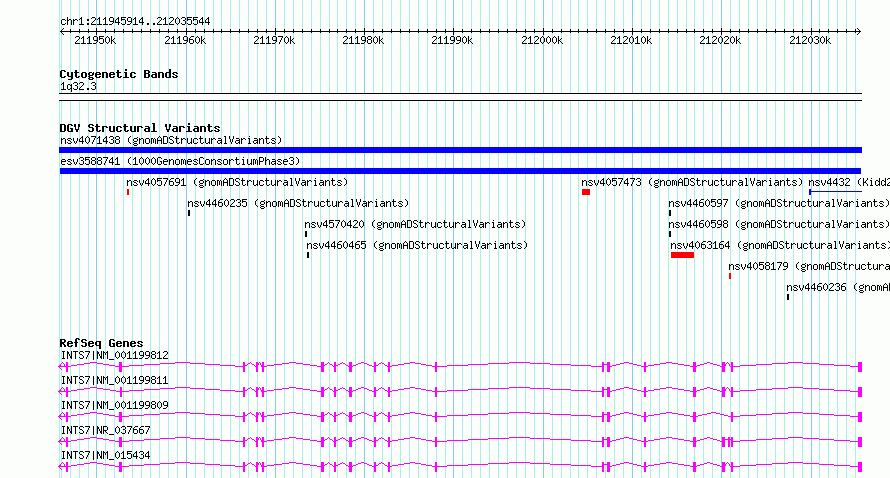This screenshot has height=478, width=890.
Task: Click the nsv4071438 blue variant bar
Action: [460, 150]
